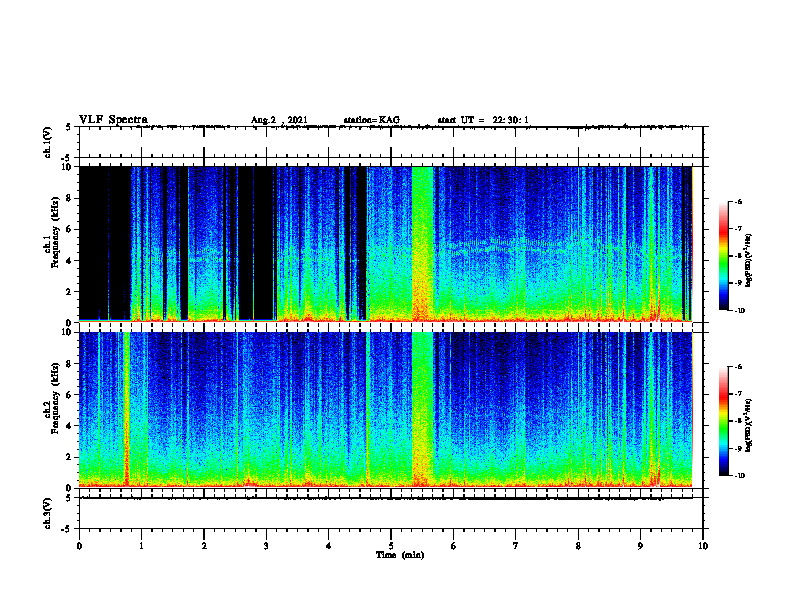Click the "-5" volt tick on ch.1(V) axis
This screenshot has width=792, height=612.
point(67,158)
